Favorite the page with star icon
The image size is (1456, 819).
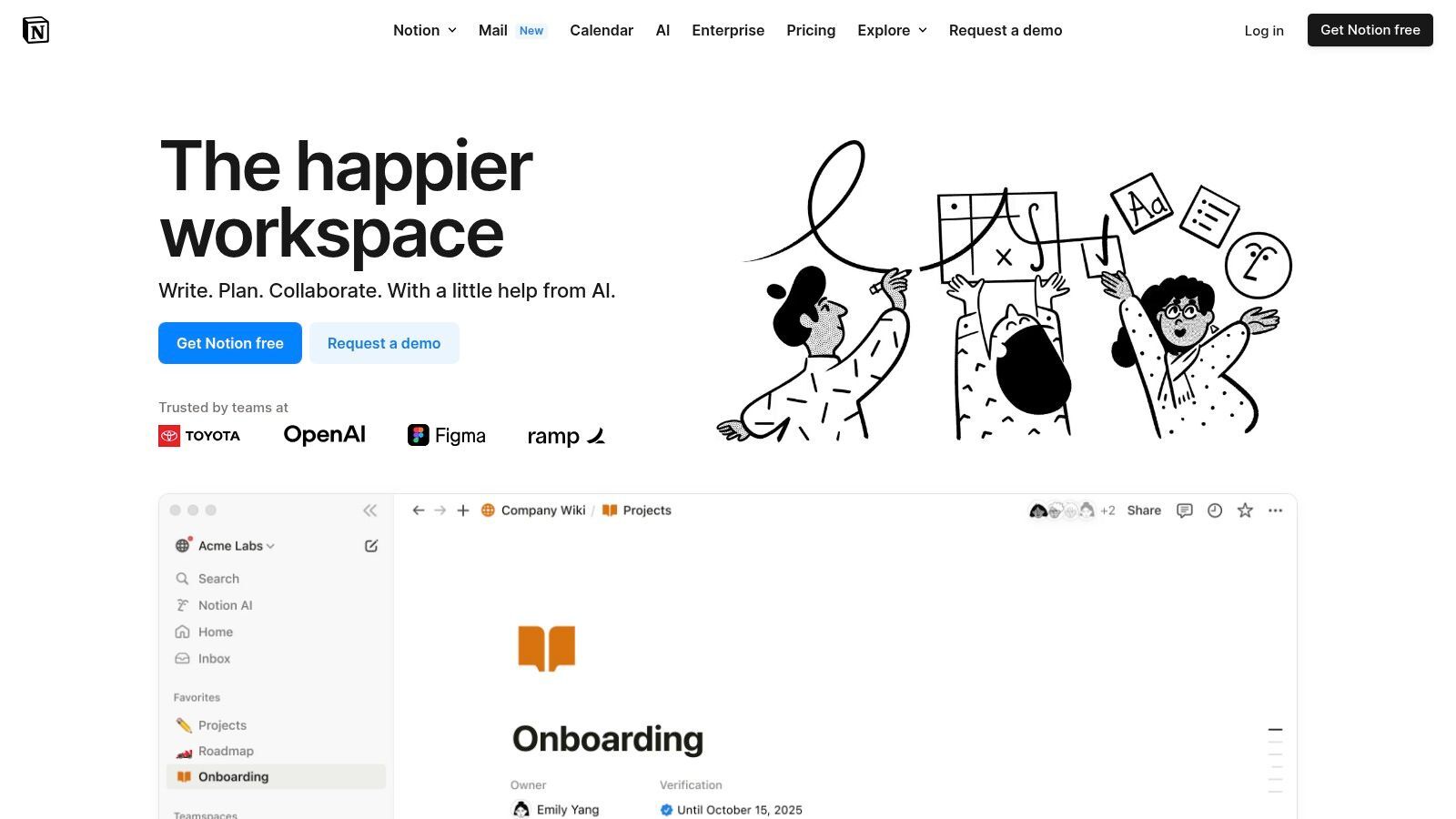pyautogui.click(x=1245, y=511)
